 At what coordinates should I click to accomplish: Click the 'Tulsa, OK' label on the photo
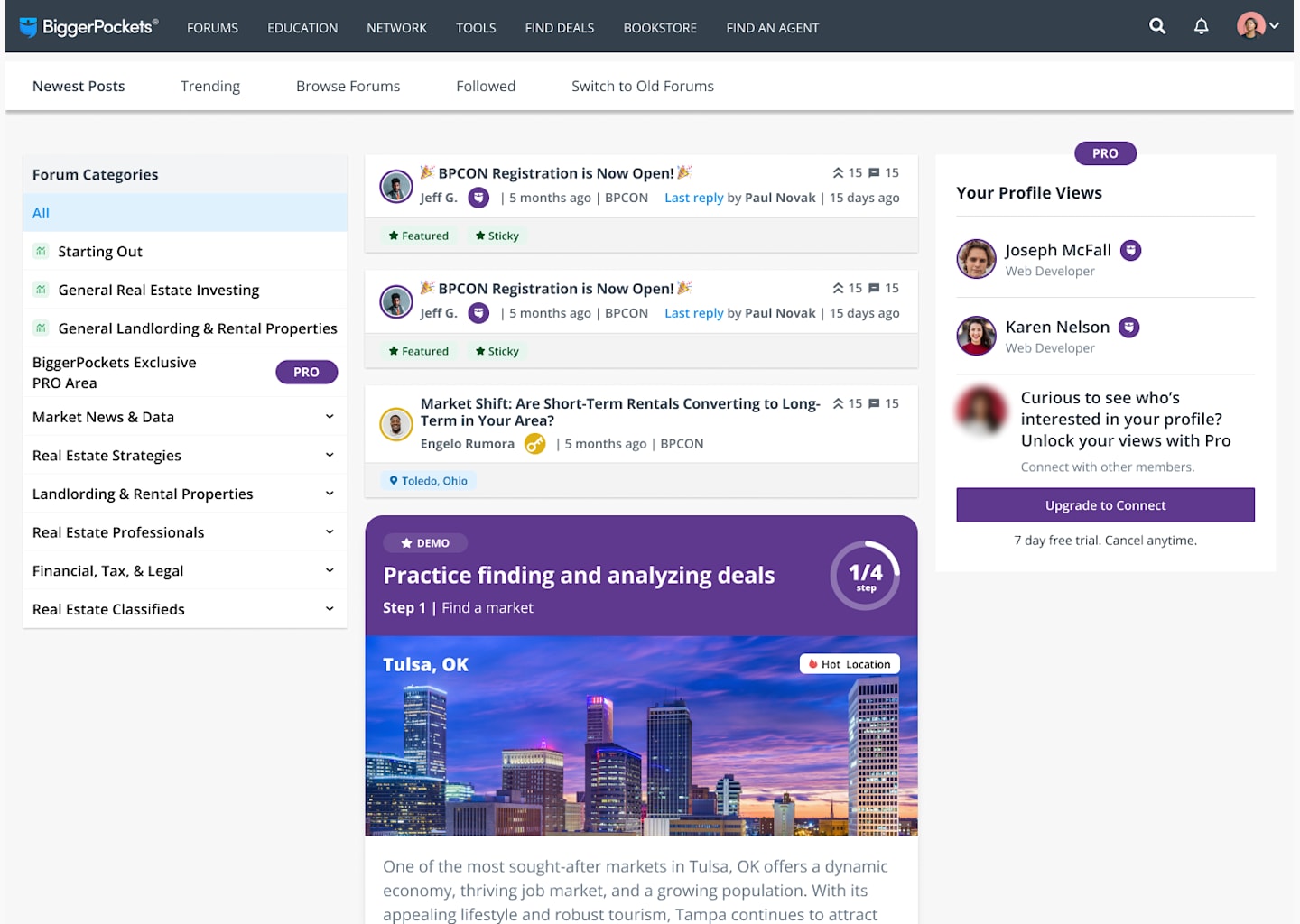tap(425, 665)
